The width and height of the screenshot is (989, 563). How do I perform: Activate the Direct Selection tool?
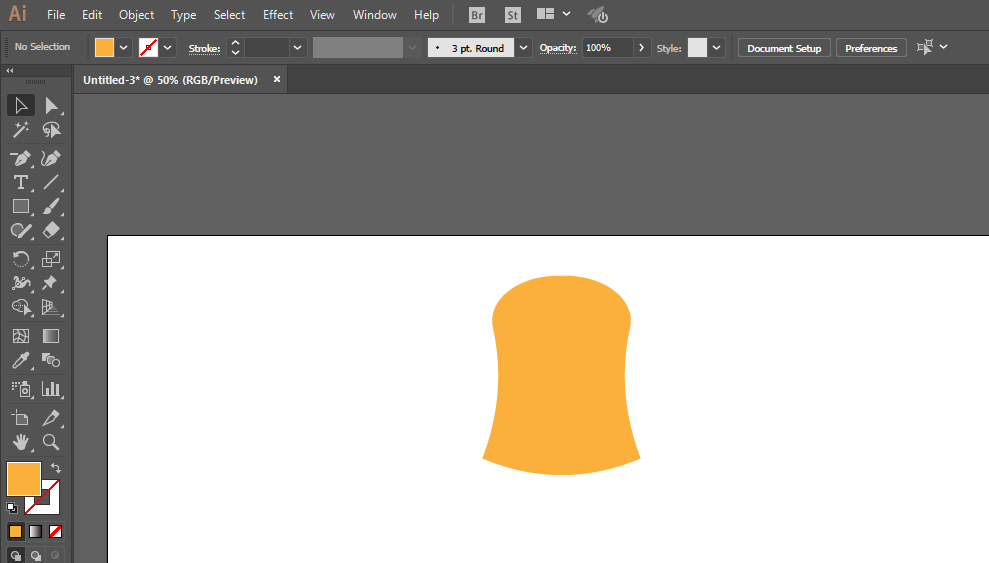coord(51,105)
